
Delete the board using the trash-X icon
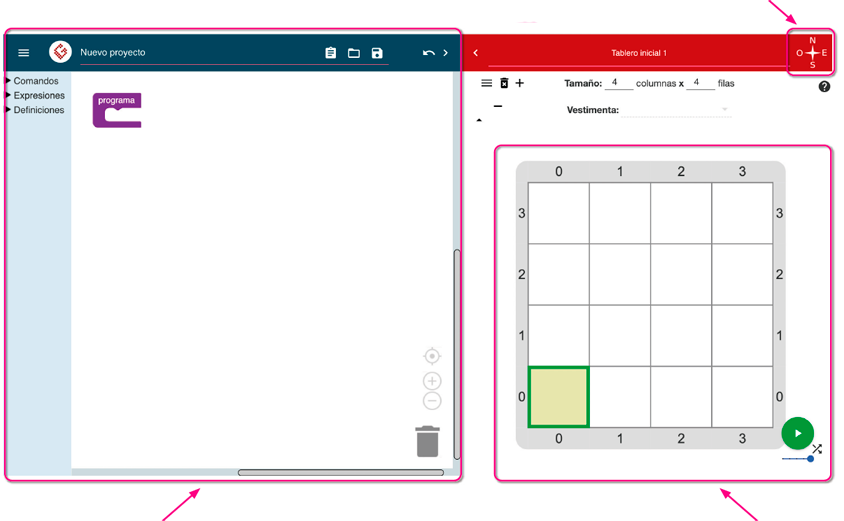[504, 84]
